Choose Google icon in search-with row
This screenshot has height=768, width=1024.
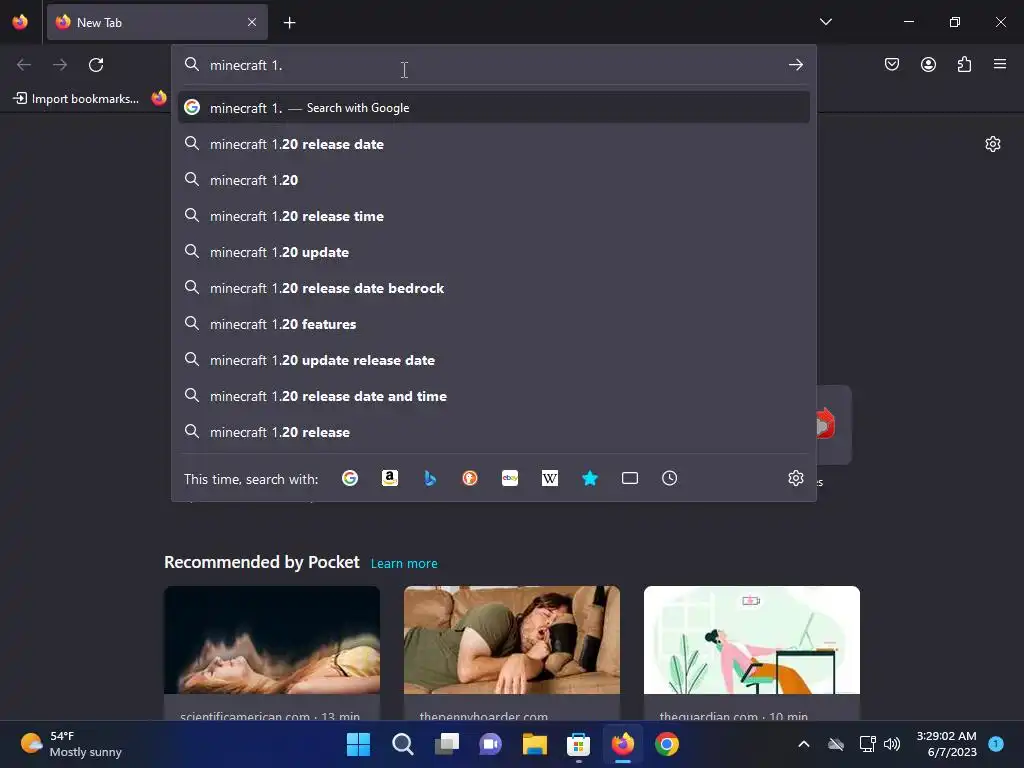pyautogui.click(x=350, y=478)
